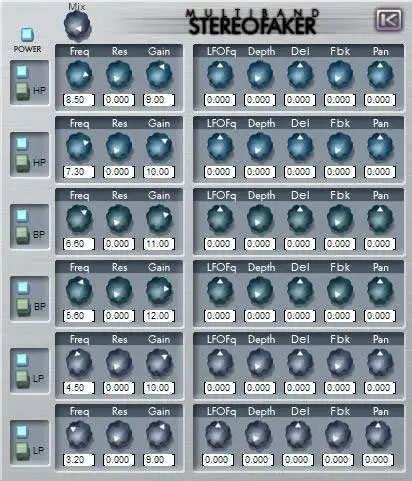Viewport: 412px width, 481px height.
Task: Click green BP filter button of 6.60 band
Action: click(23, 235)
